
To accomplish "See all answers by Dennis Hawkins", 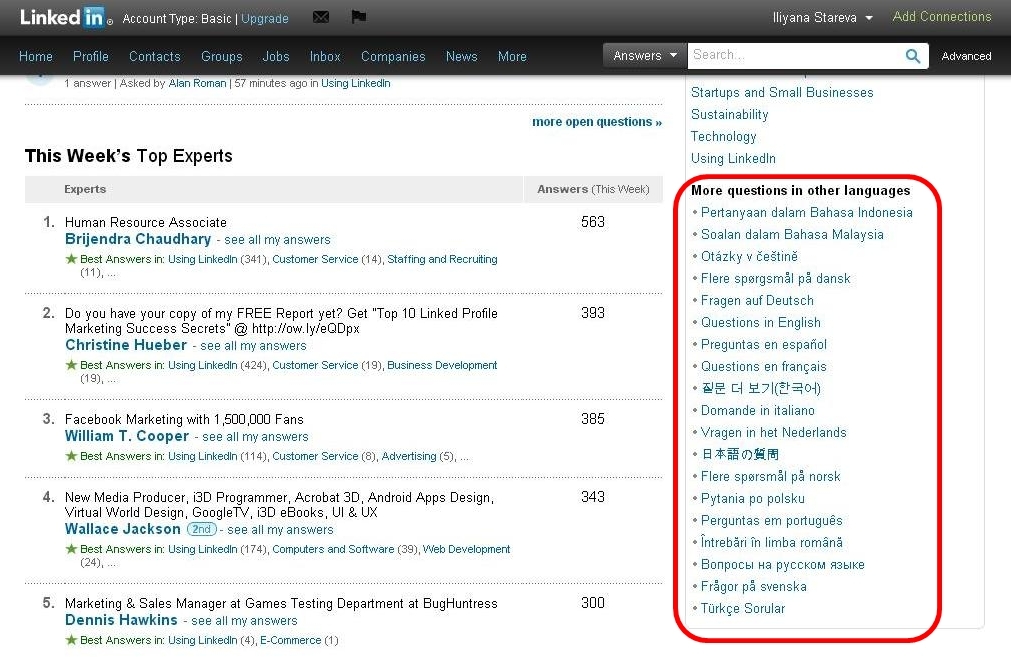I will tap(244, 621).
